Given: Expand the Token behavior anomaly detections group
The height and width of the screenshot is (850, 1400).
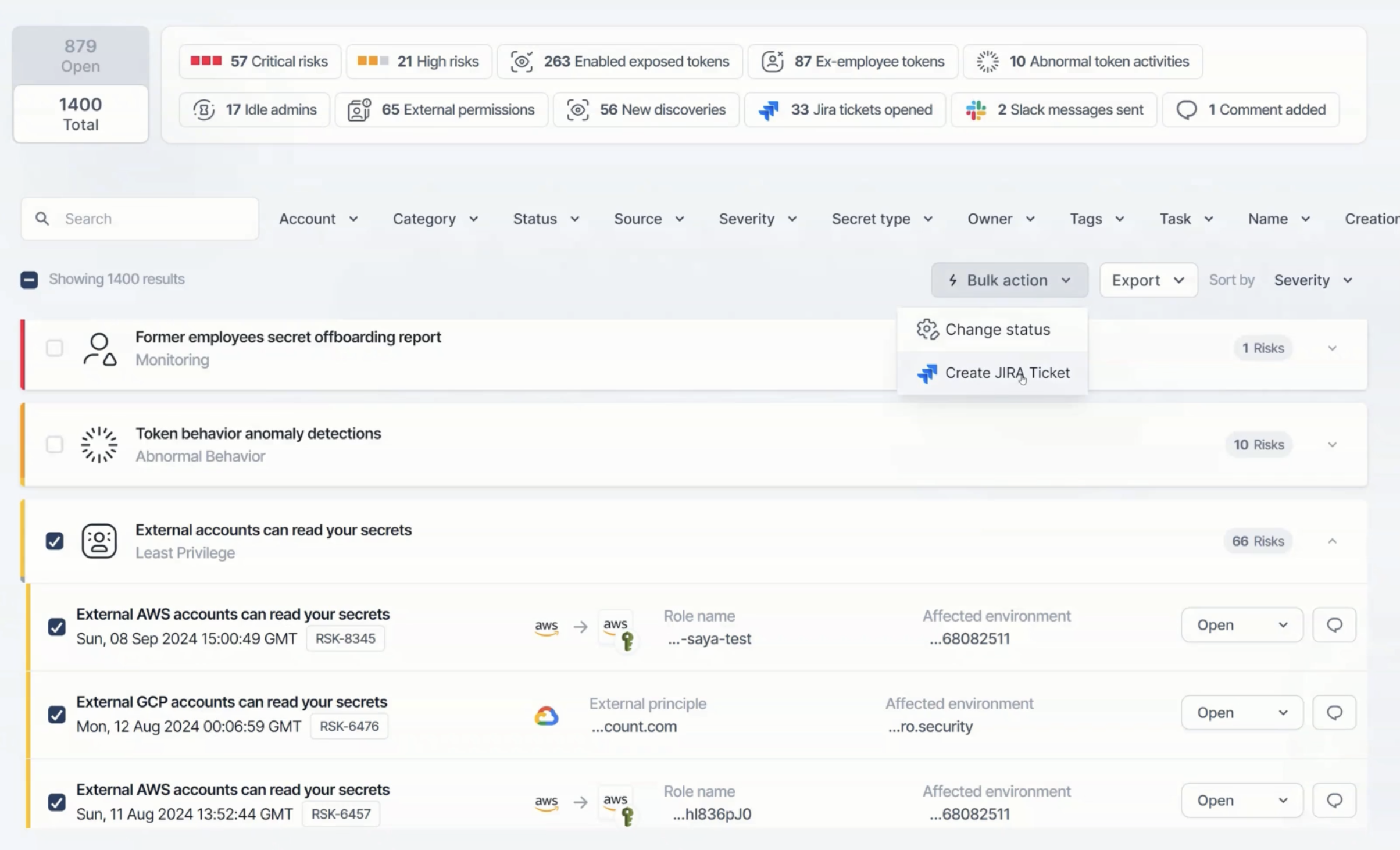Looking at the screenshot, I should tap(1332, 445).
